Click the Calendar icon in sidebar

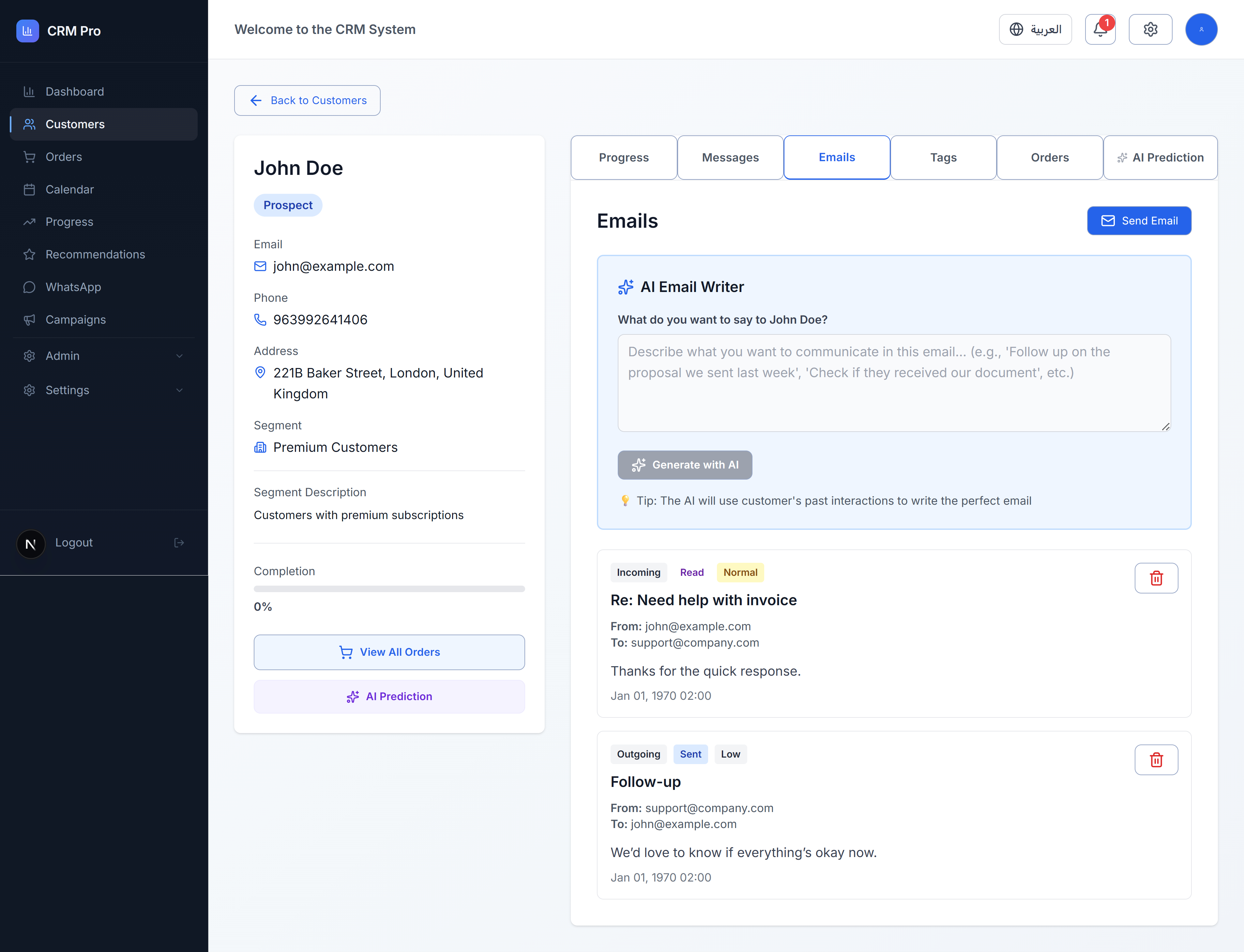tap(29, 189)
